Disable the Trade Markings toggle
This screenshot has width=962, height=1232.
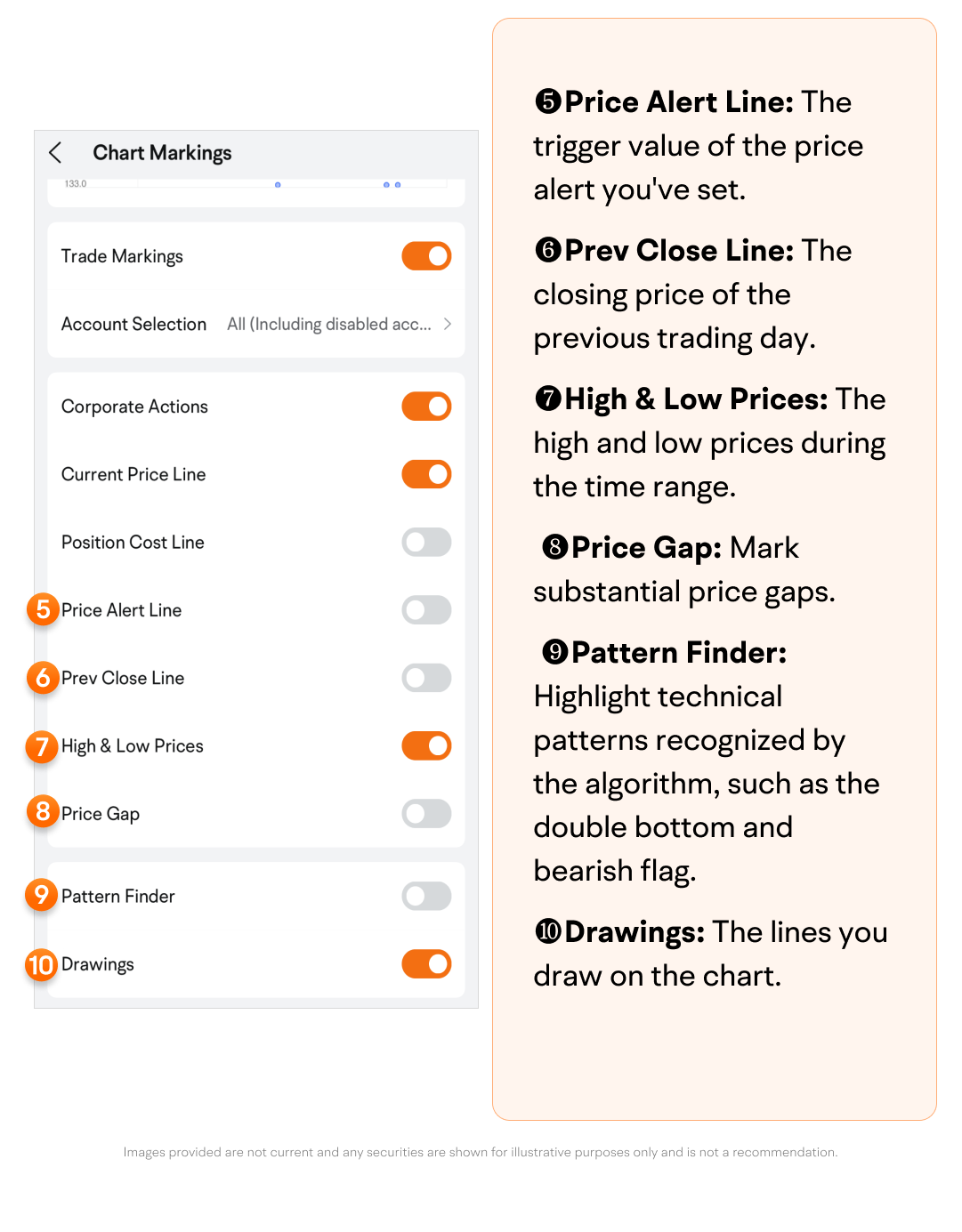click(x=426, y=256)
